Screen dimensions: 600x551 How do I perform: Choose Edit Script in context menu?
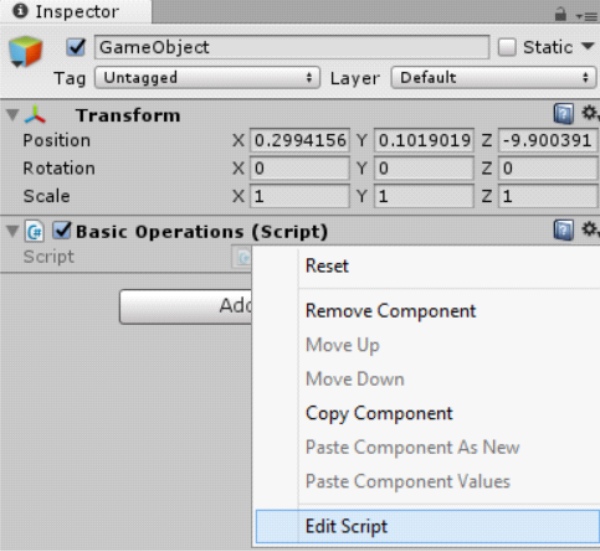point(427,526)
